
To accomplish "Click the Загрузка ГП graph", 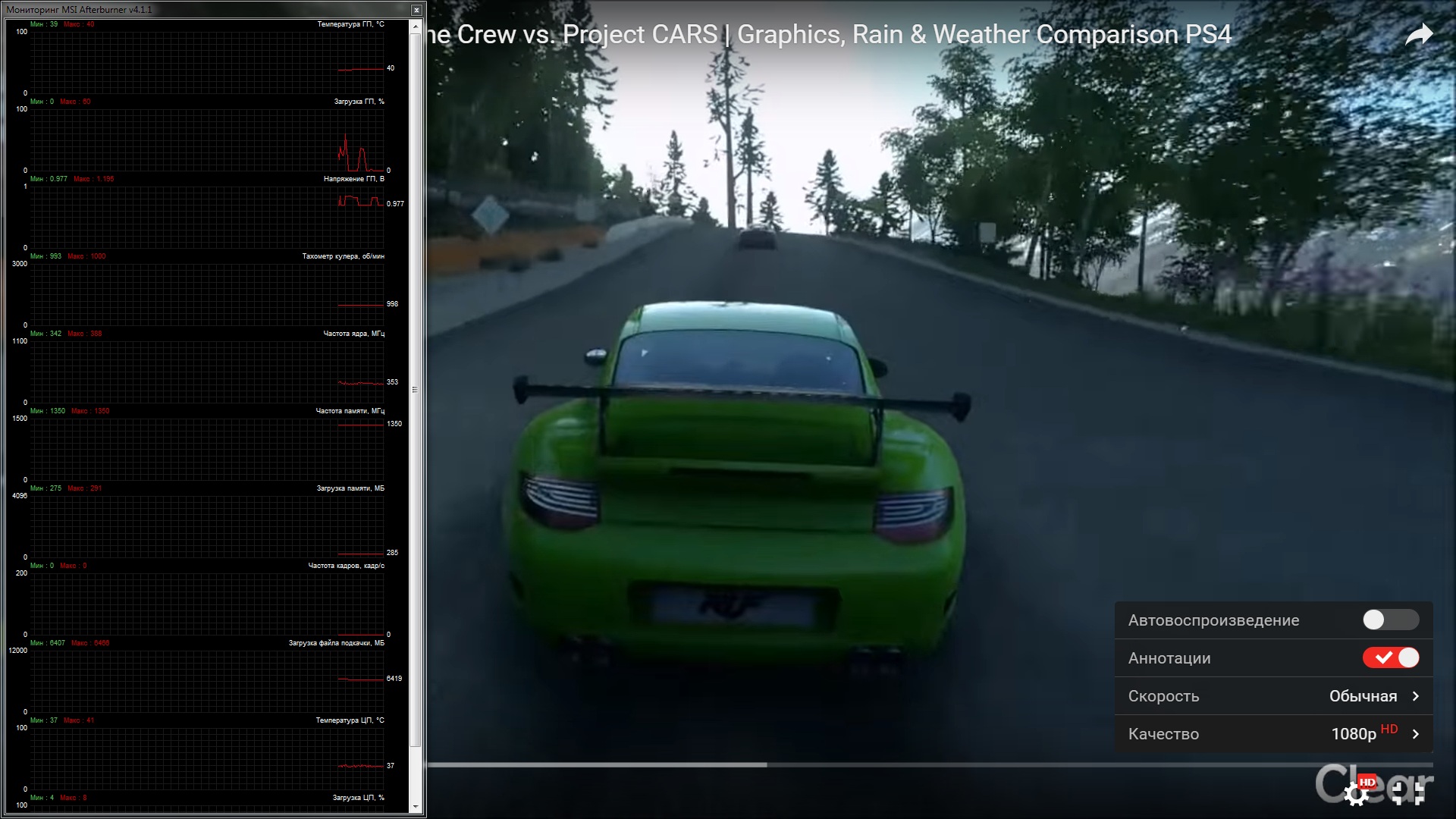I will (x=206, y=140).
